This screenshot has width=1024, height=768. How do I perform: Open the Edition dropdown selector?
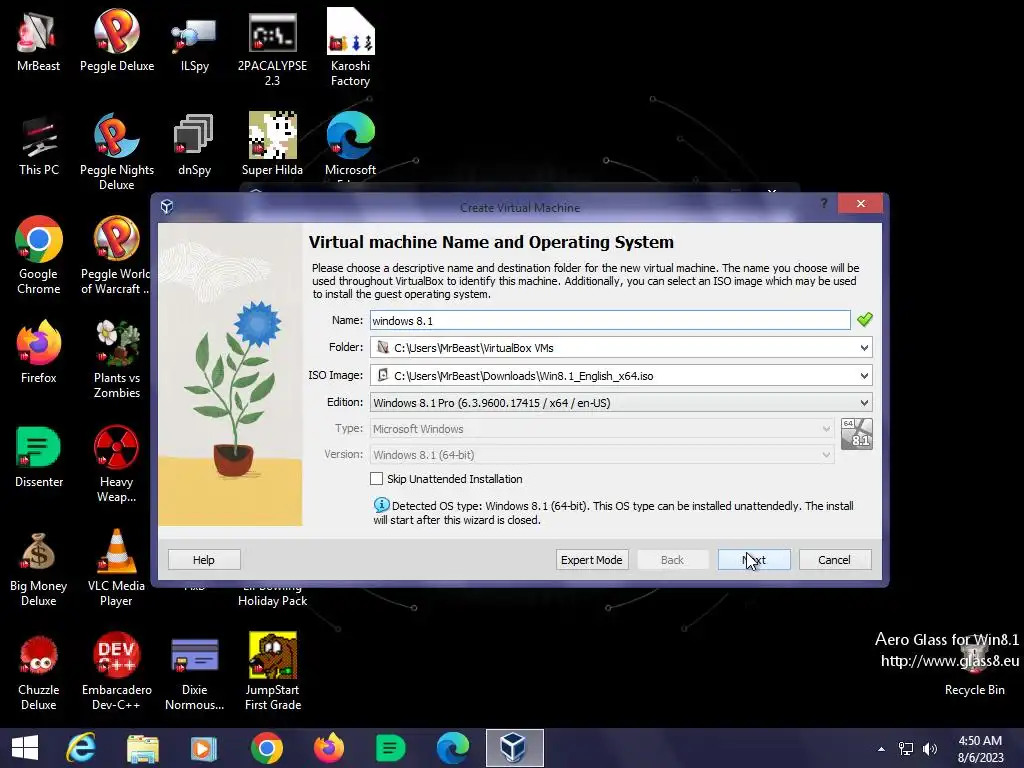click(x=621, y=403)
